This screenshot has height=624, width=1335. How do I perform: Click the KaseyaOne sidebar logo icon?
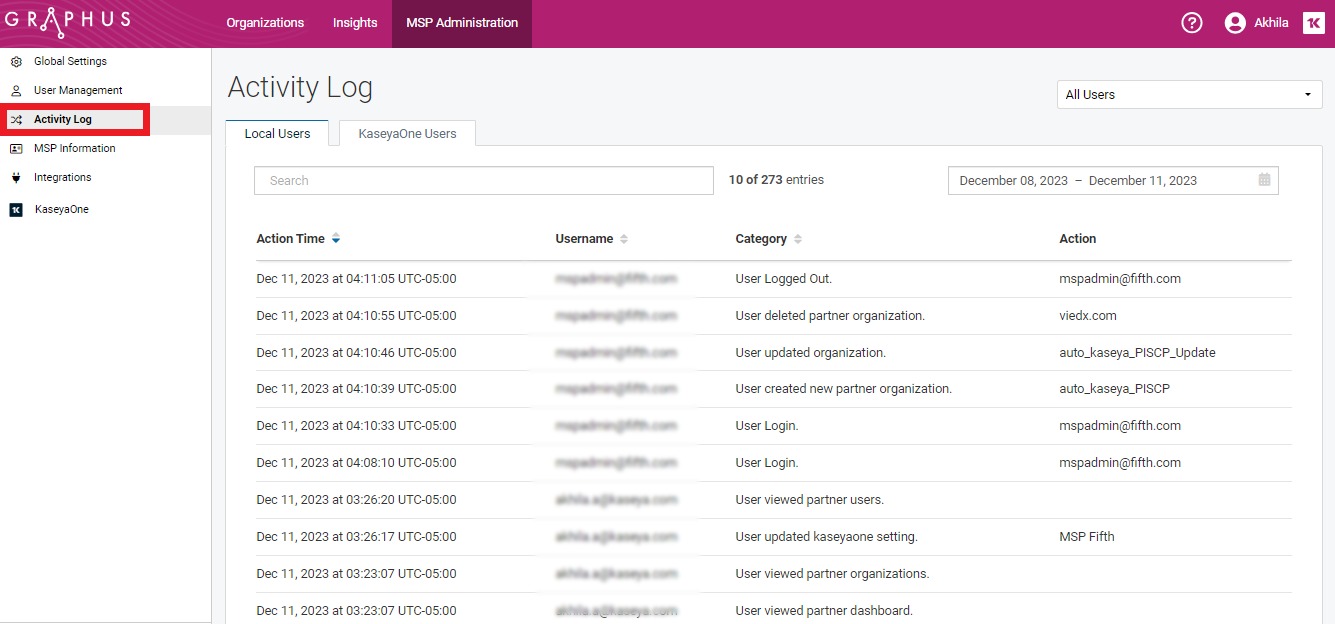tap(16, 210)
